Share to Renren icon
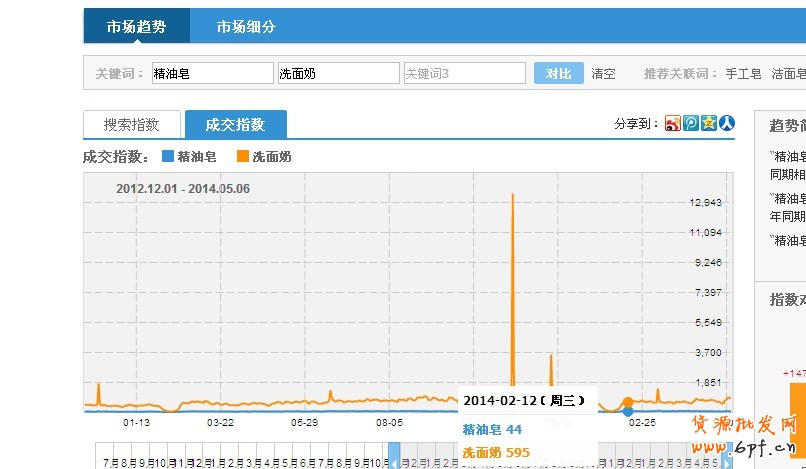 [x=727, y=124]
